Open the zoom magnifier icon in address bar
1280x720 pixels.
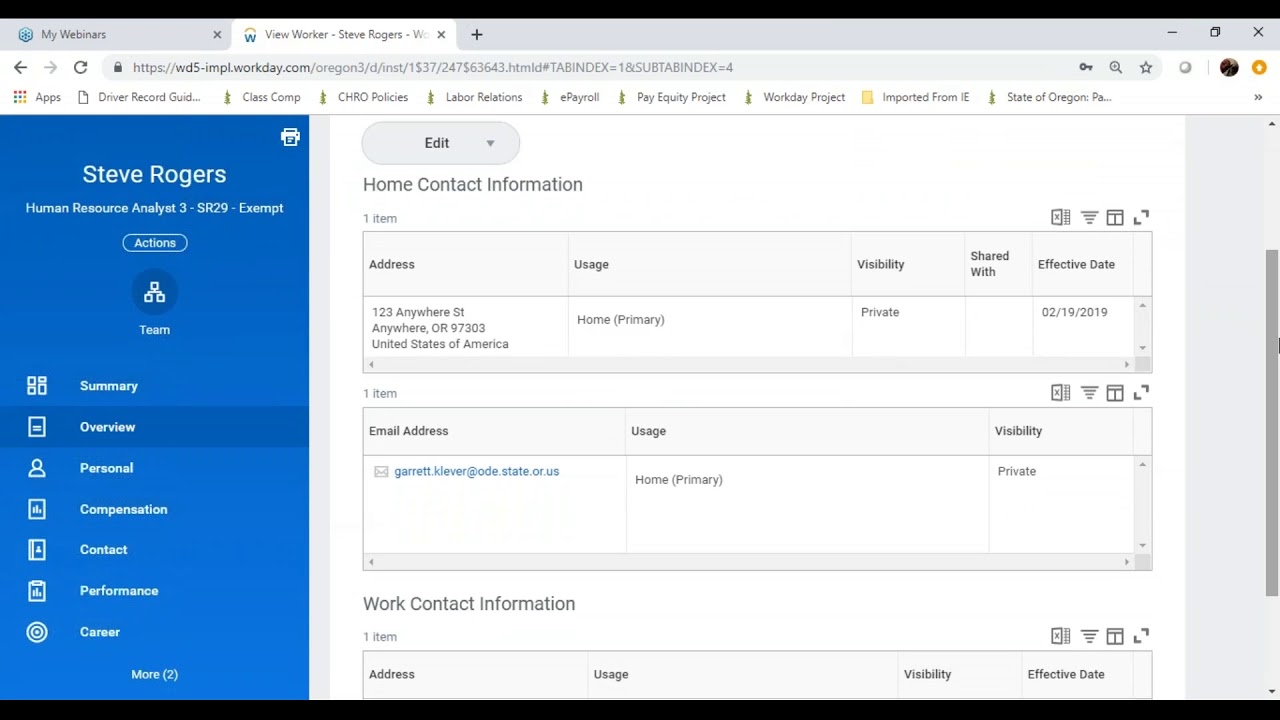[1116, 67]
